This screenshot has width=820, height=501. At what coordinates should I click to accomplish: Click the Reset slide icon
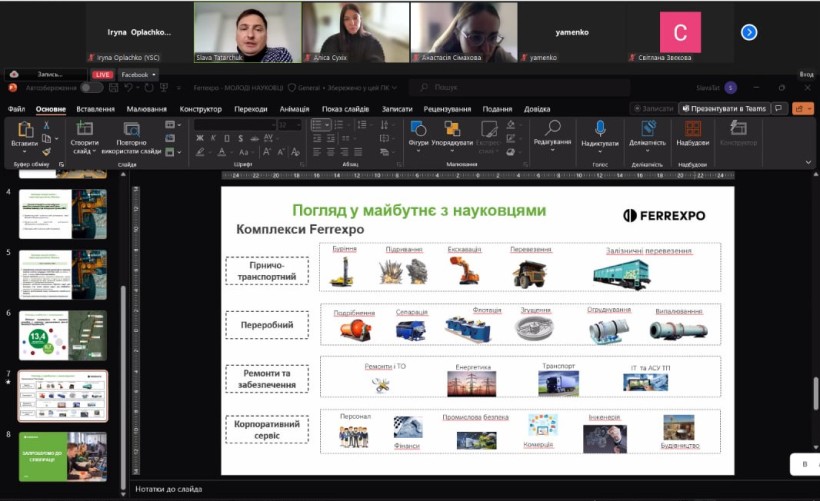point(170,138)
